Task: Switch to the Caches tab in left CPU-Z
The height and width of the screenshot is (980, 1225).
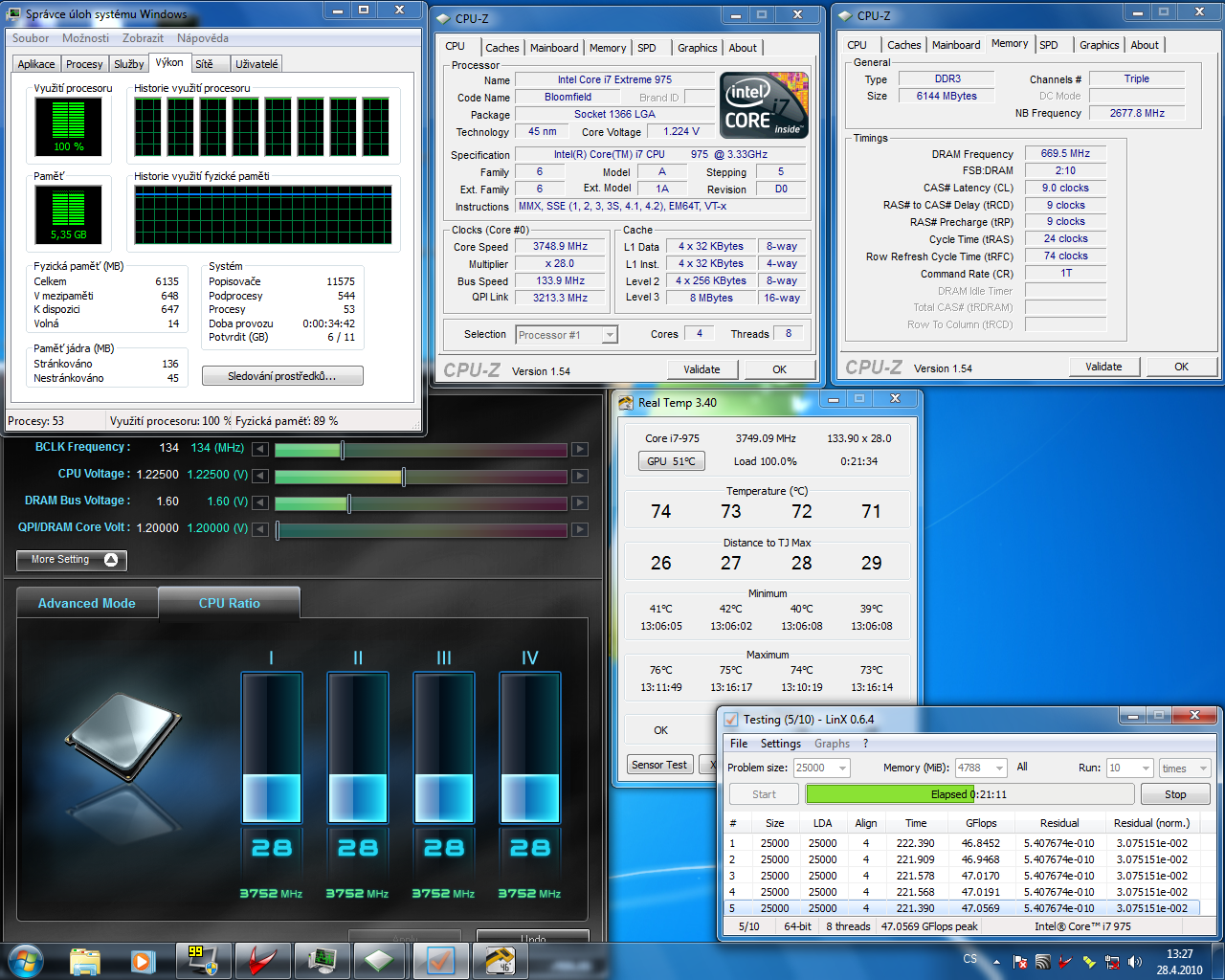Action: pos(501,48)
